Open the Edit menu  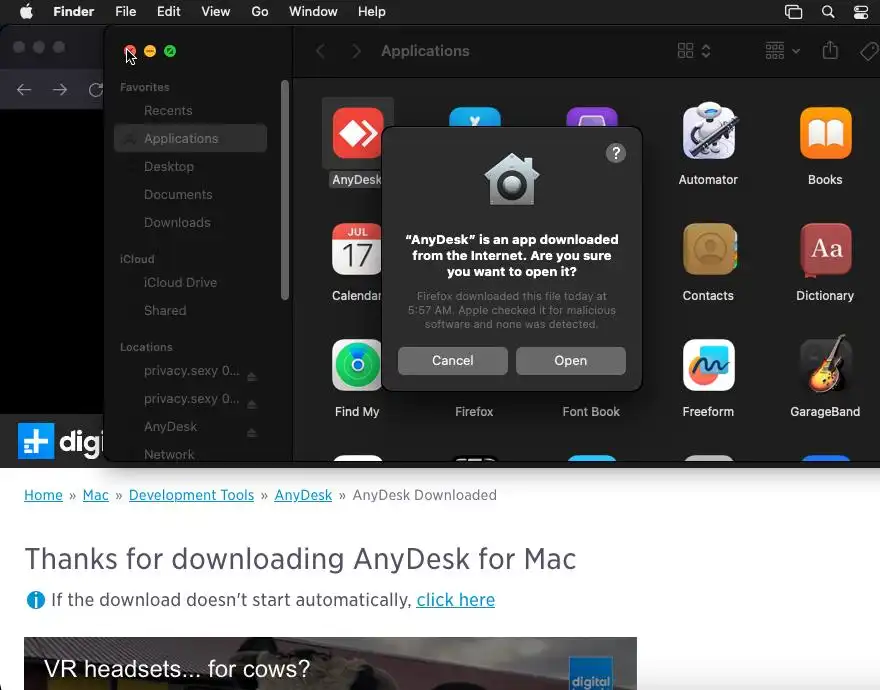168,11
